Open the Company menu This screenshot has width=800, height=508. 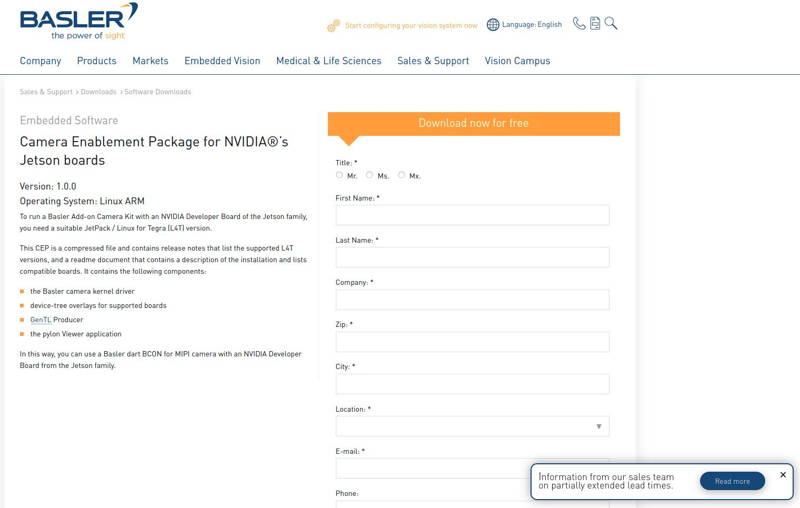pyautogui.click(x=40, y=61)
